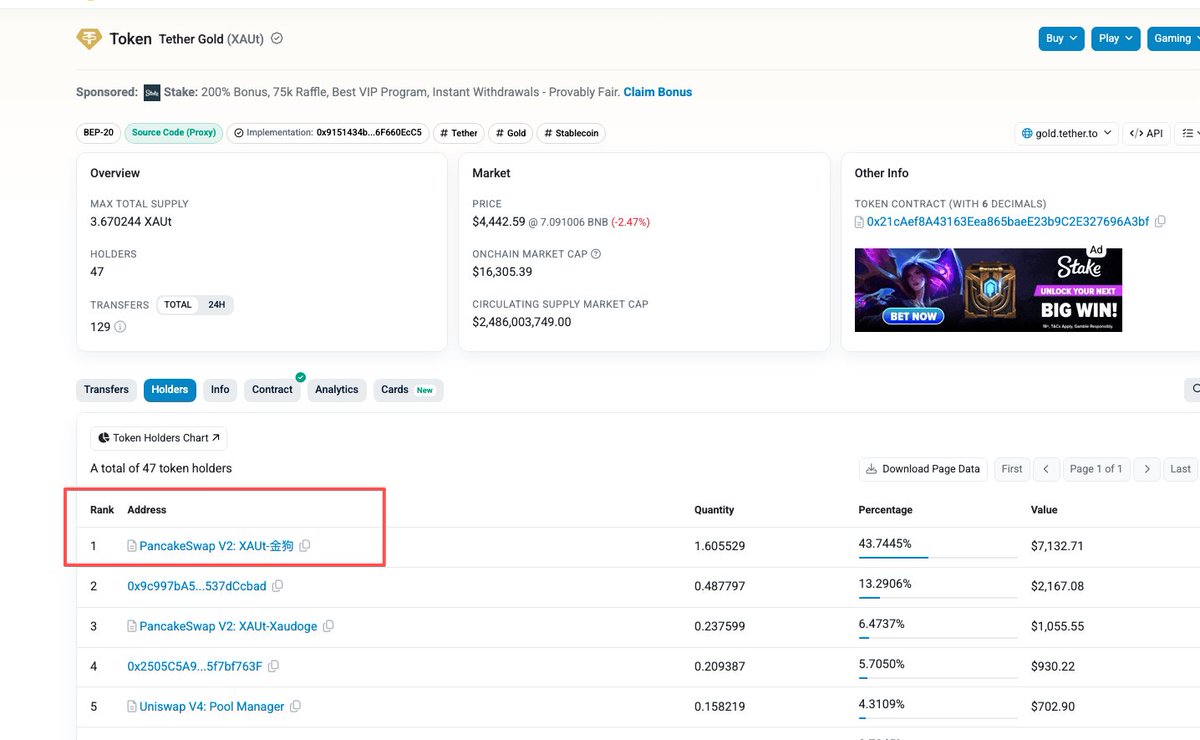Click the contract file icon beside XAUt-金狗
The image size is (1200, 740).
point(132,546)
